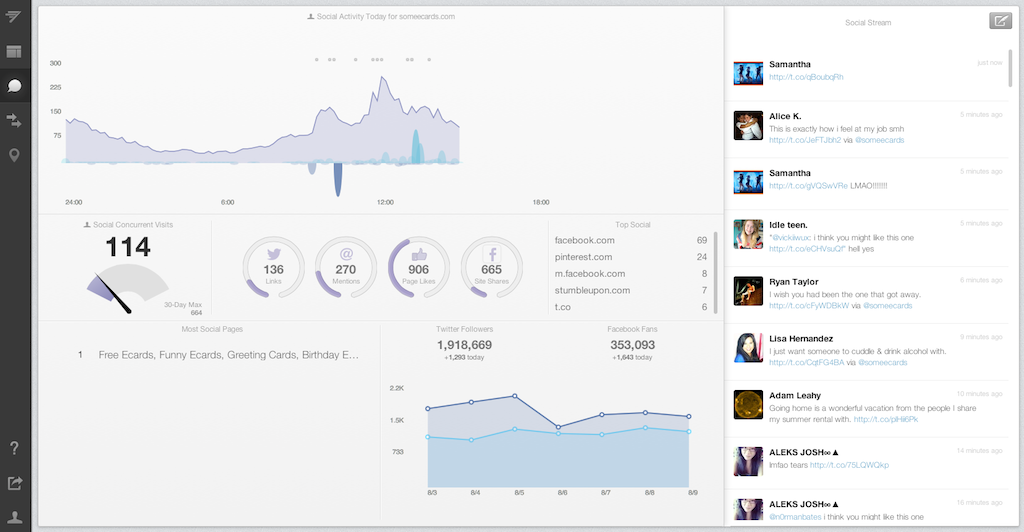Click Ryan Taylor's avatar thumbnail

point(748,291)
